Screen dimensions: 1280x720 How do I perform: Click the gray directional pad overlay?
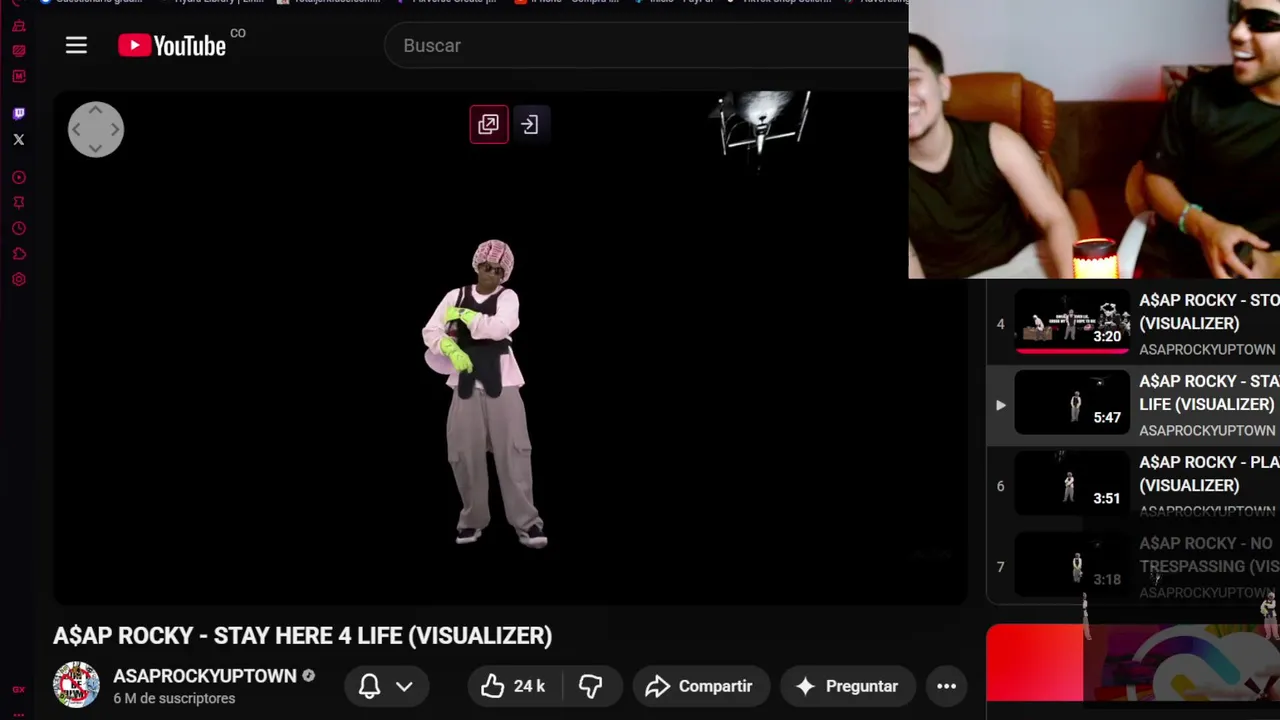click(x=96, y=130)
